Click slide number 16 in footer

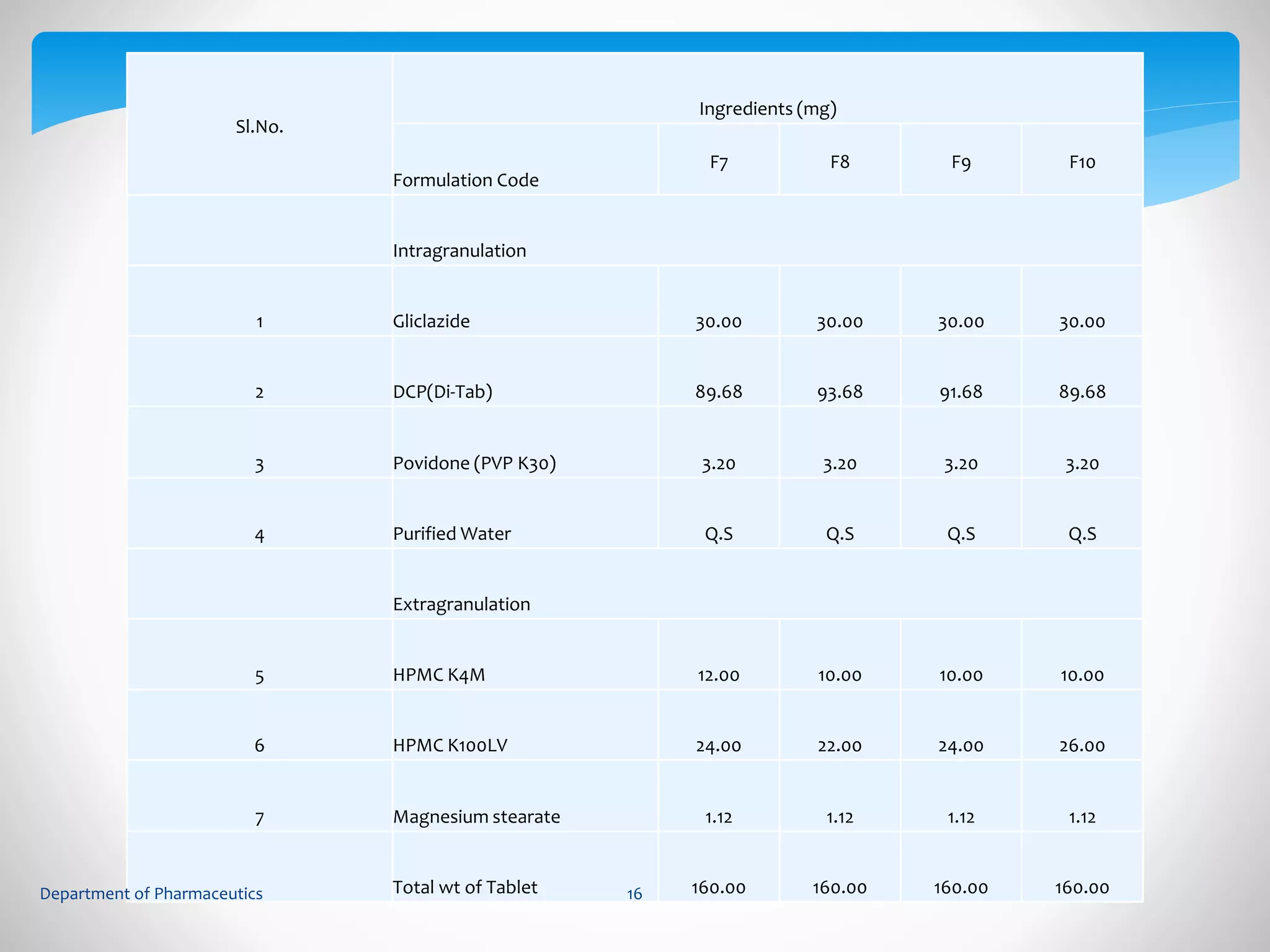click(634, 894)
